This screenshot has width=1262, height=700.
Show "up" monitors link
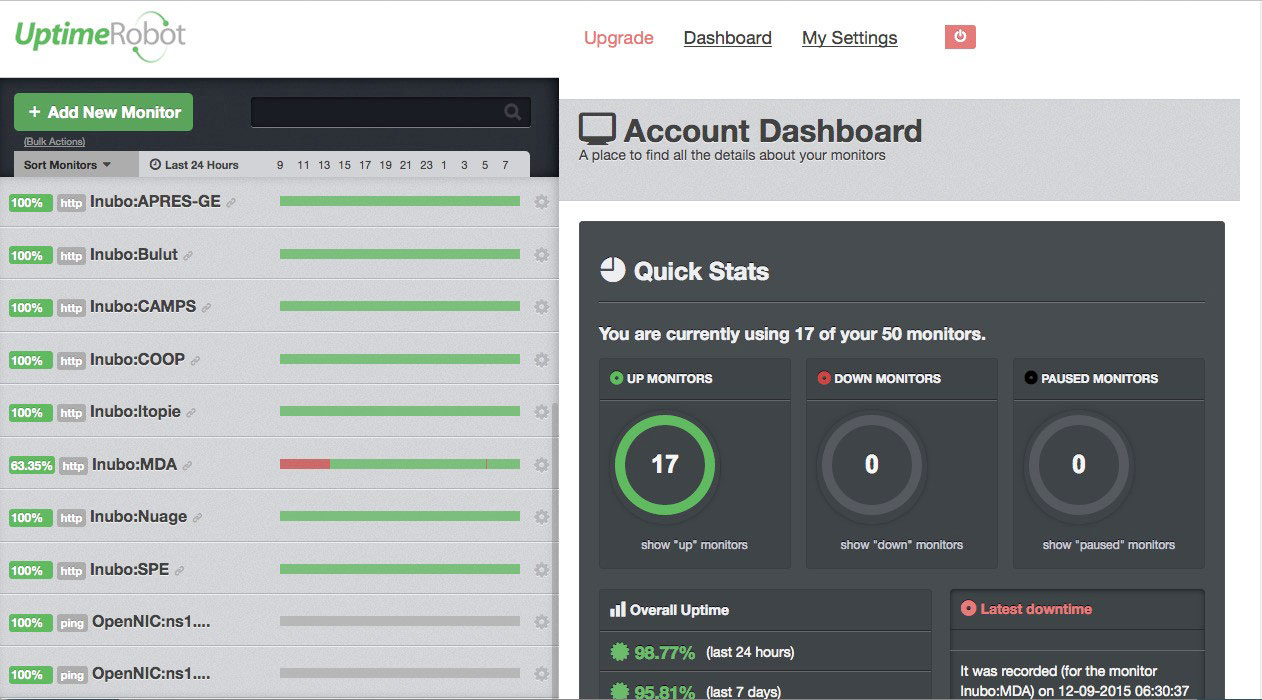click(x=694, y=545)
